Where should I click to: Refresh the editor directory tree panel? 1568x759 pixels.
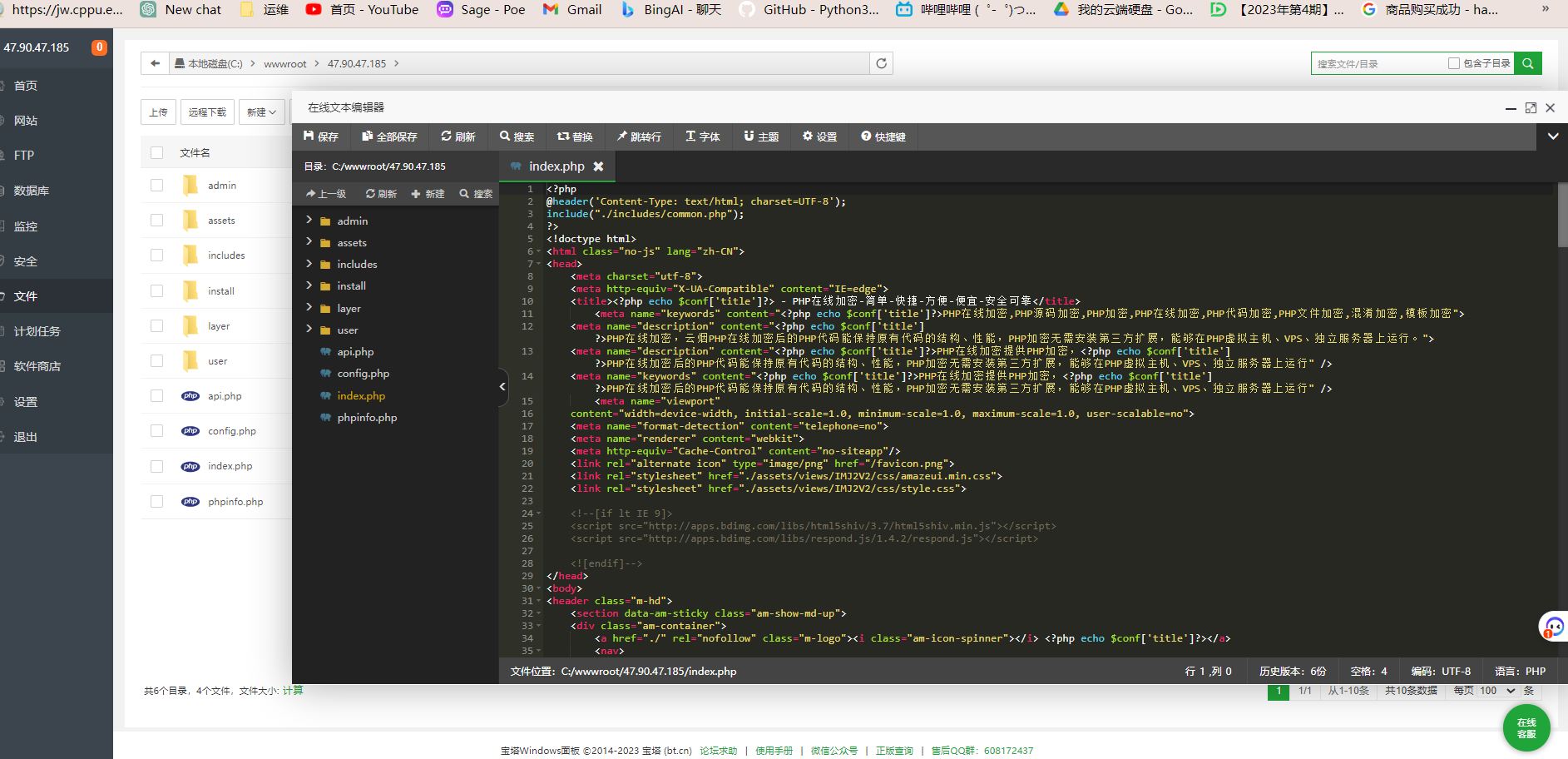381,194
